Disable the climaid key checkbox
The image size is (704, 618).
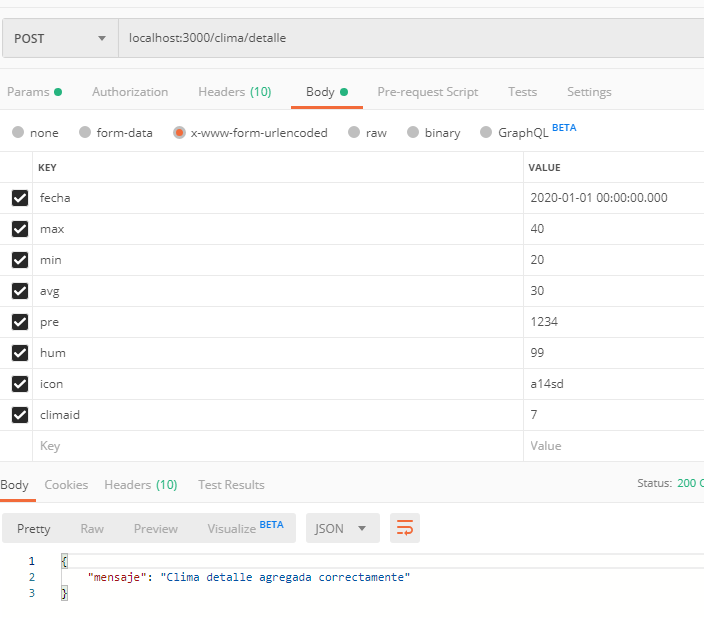20,415
